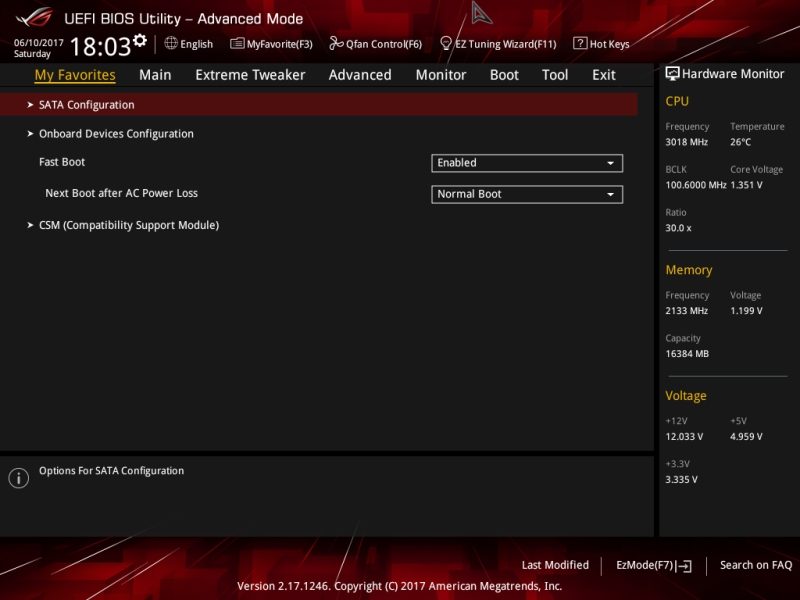The height and width of the screenshot is (600, 800).
Task: Open the Exit tab
Action: click(x=604, y=75)
